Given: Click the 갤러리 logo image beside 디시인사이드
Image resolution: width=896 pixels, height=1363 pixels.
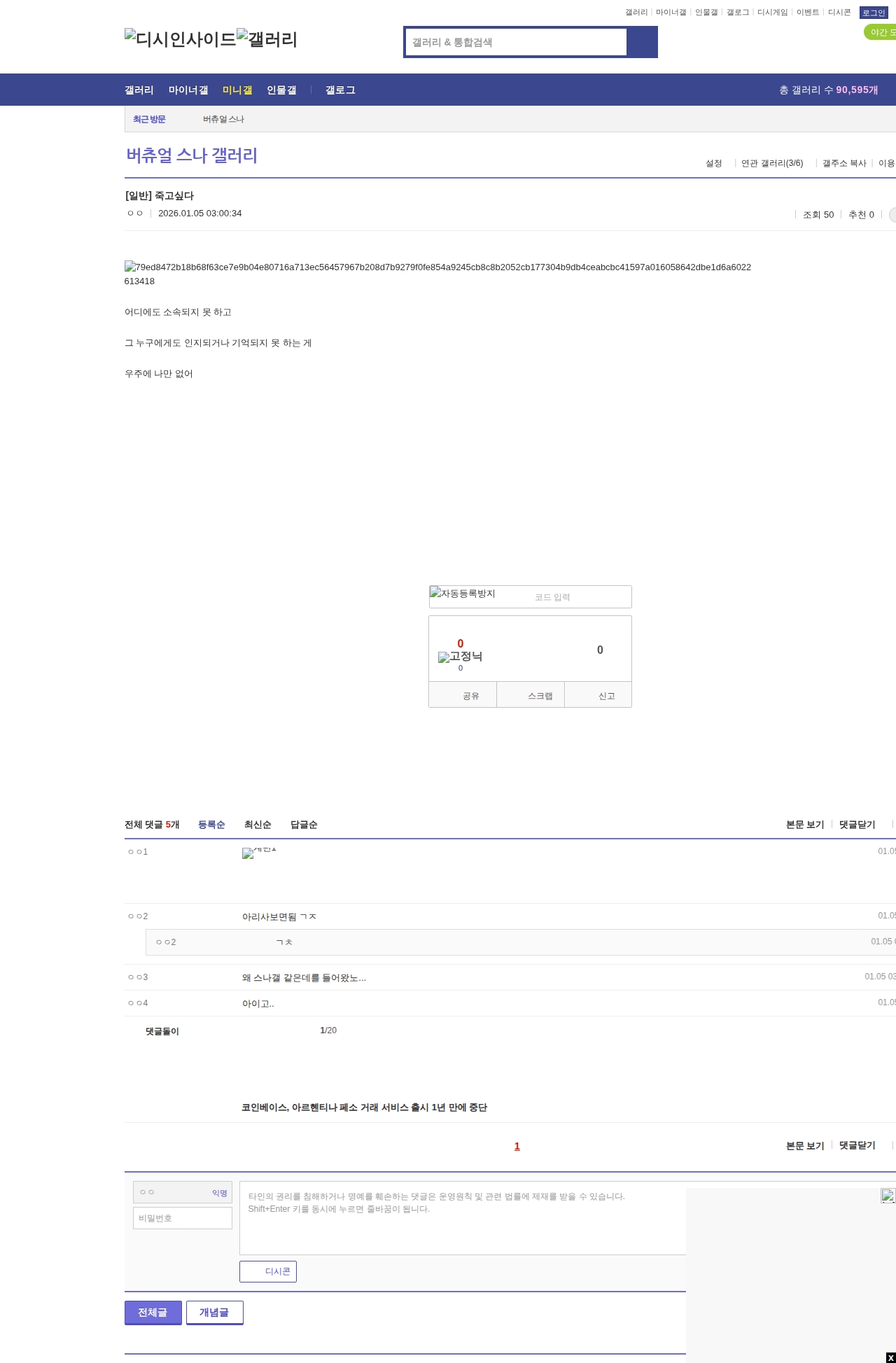Looking at the screenshot, I should [x=267, y=39].
